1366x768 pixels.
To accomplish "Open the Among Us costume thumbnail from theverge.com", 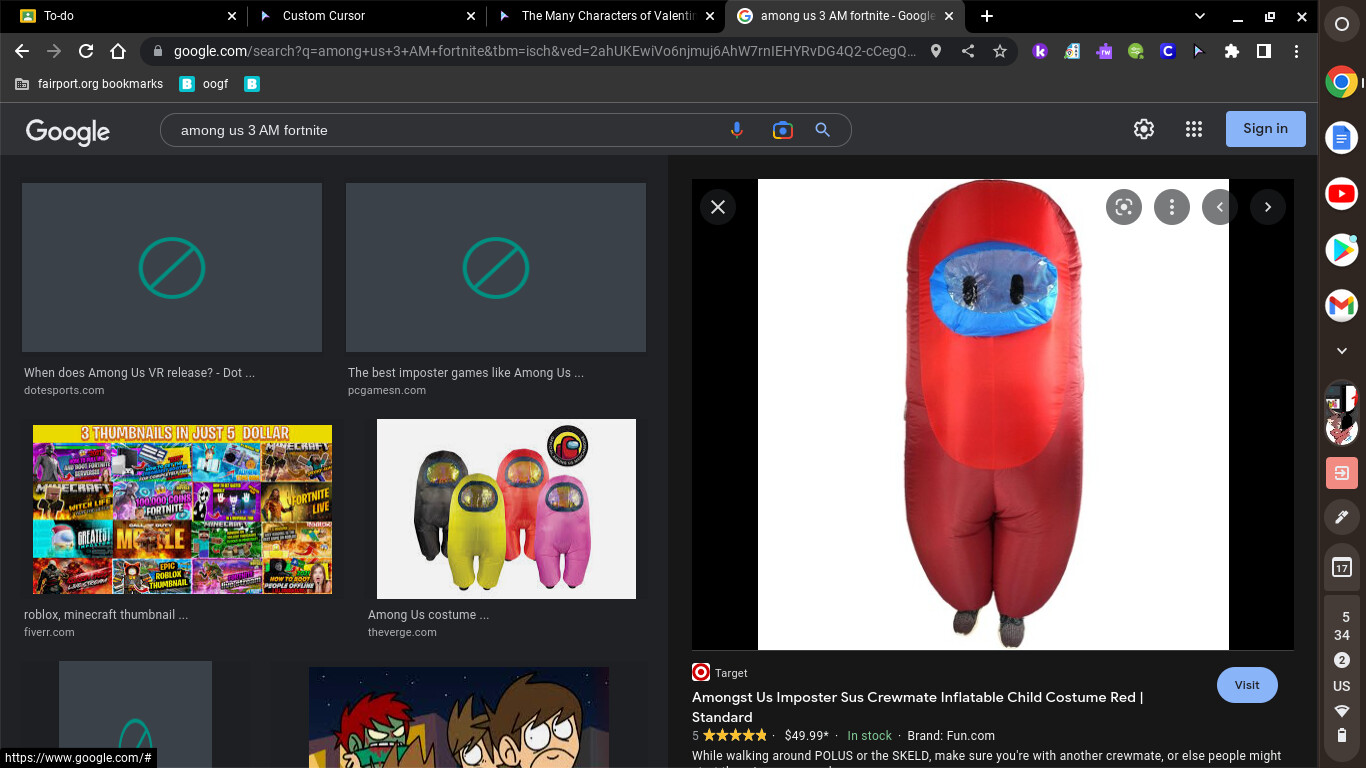I will pyautogui.click(x=506, y=508).
